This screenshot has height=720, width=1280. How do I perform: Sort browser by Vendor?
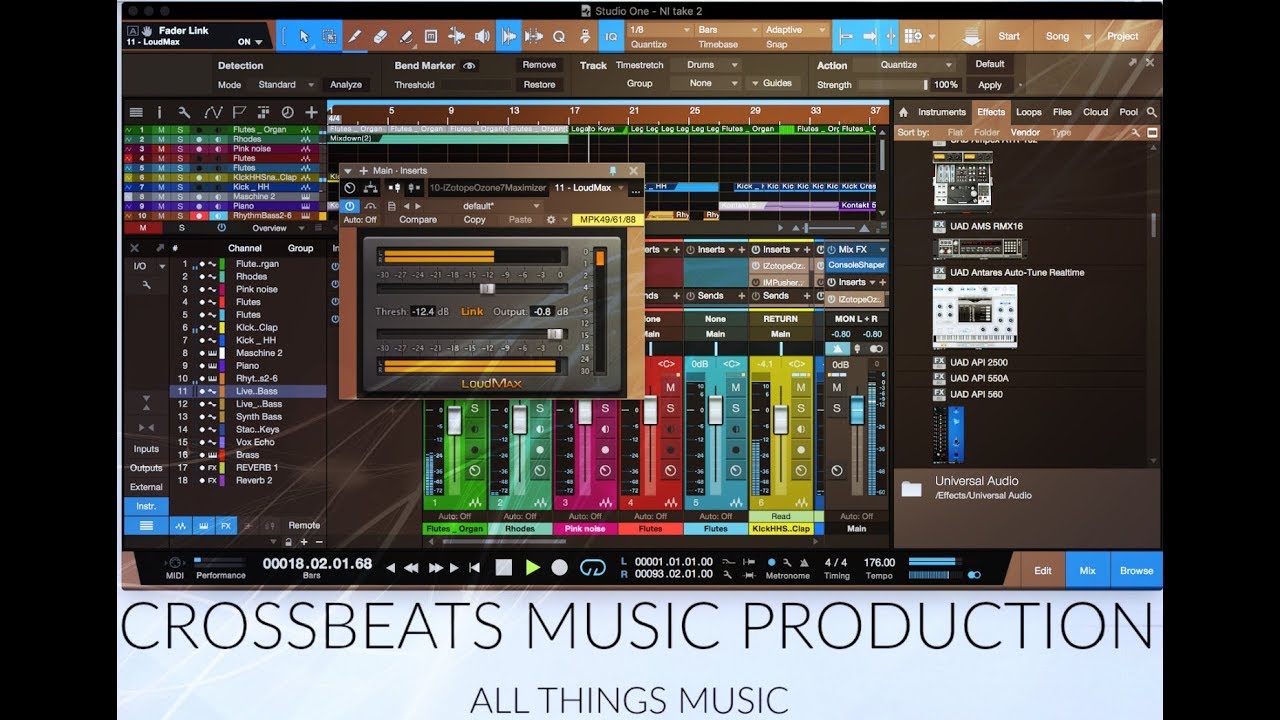1025,132
